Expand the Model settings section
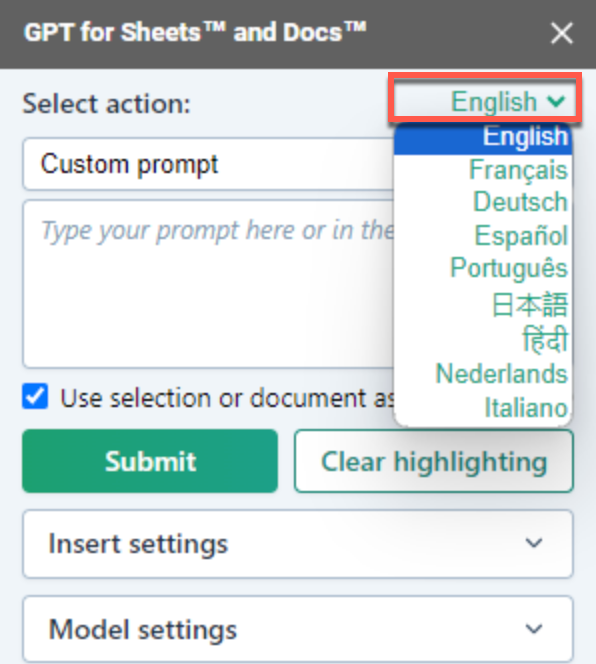This screenshot has width=596, height=664. (x=298, y=629)
